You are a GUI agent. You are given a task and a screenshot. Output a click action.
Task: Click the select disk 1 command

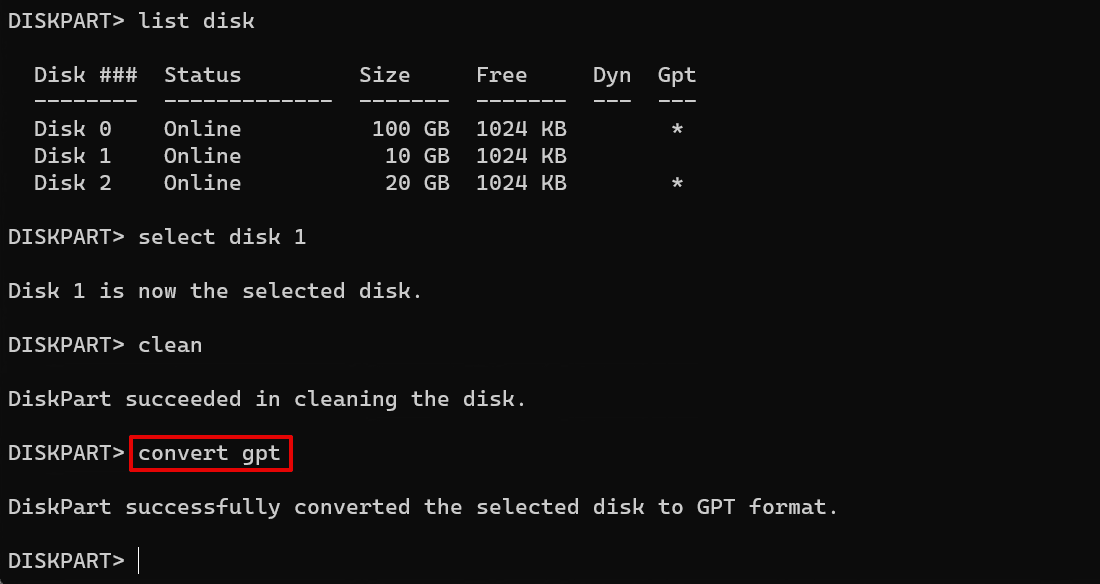[x=222, y=237]
